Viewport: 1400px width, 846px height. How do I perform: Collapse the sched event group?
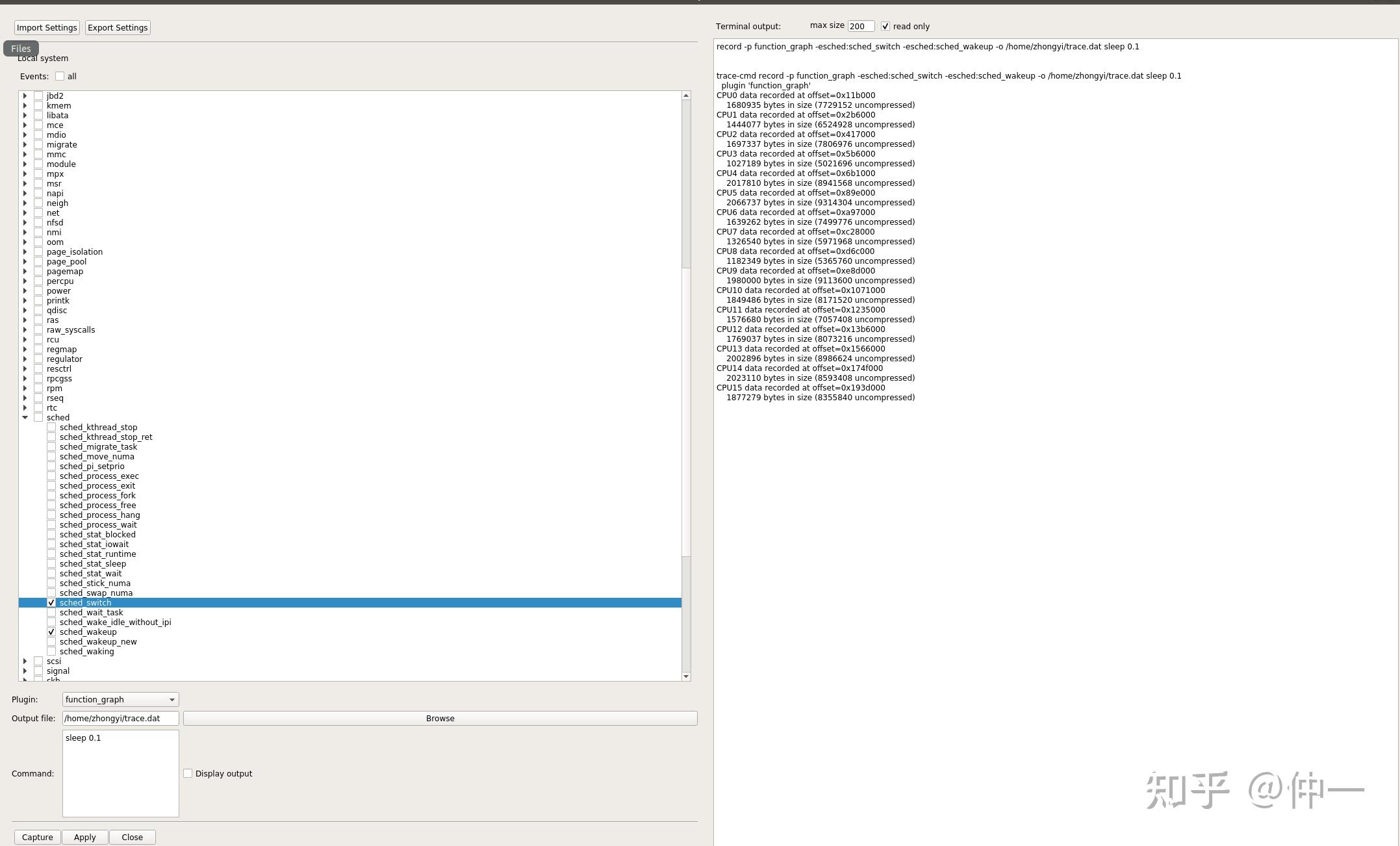pos(25,418)
